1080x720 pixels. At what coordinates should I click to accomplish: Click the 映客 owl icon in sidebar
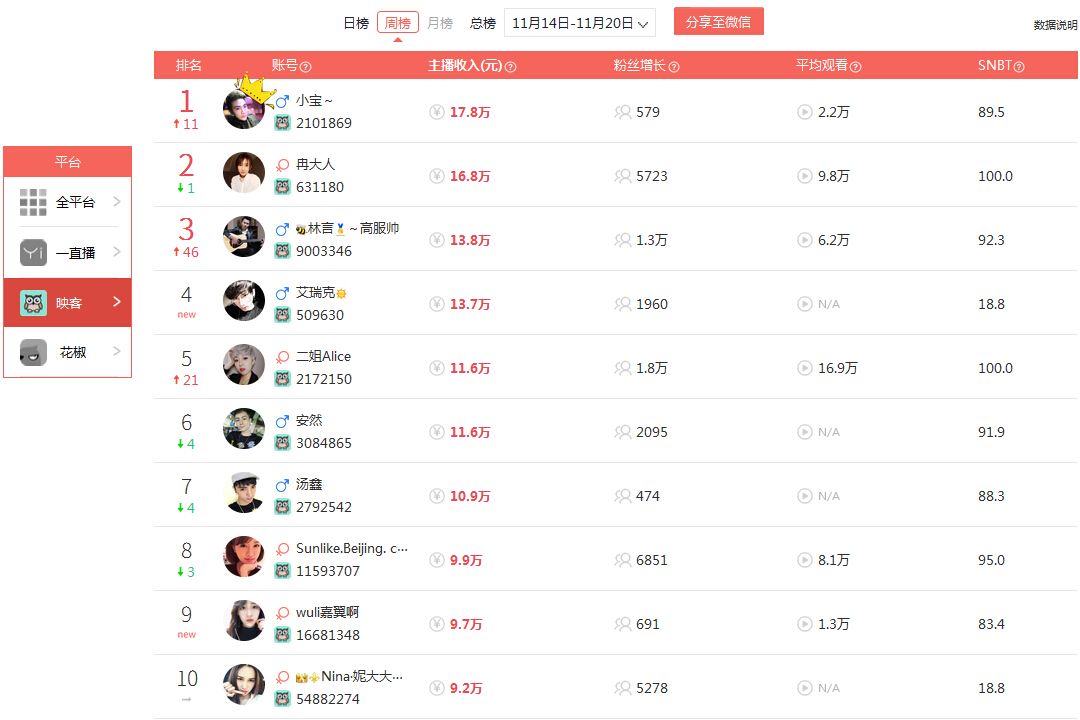coord(33,302)
